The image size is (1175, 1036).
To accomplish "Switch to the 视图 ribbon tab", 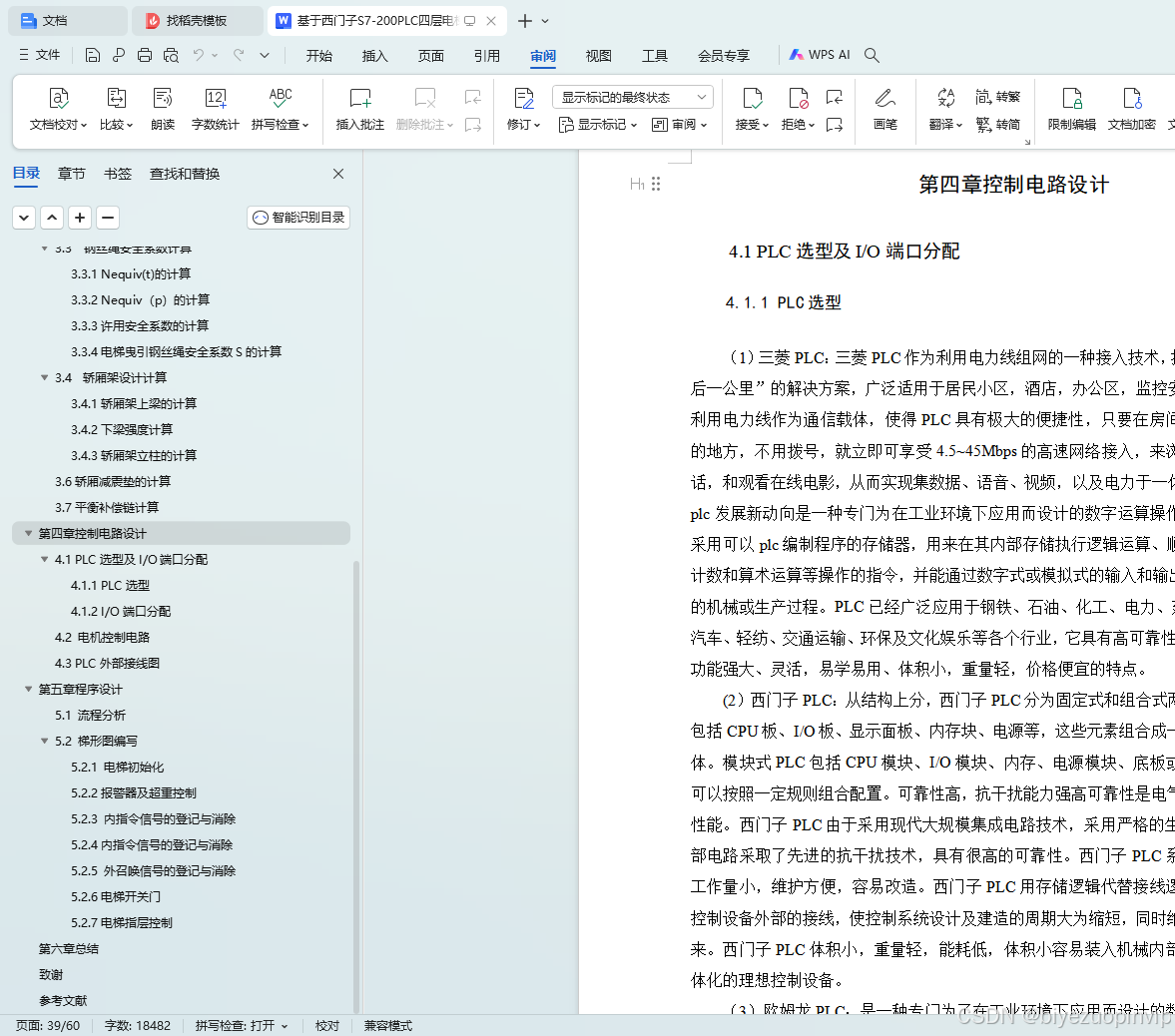I will click(x=598, y=56).
